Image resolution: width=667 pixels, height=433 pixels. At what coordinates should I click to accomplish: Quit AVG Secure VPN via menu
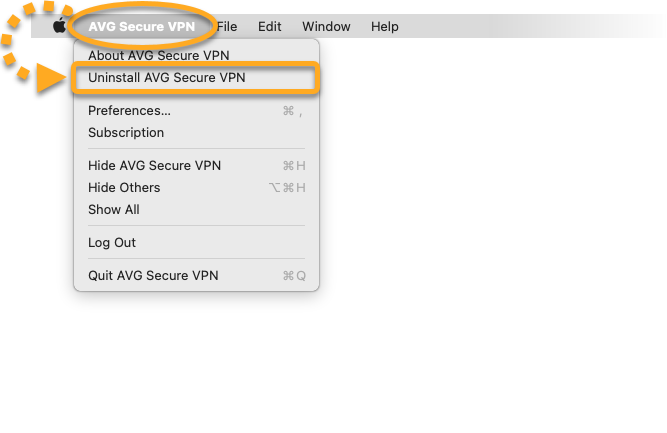[x=197, y=276]
